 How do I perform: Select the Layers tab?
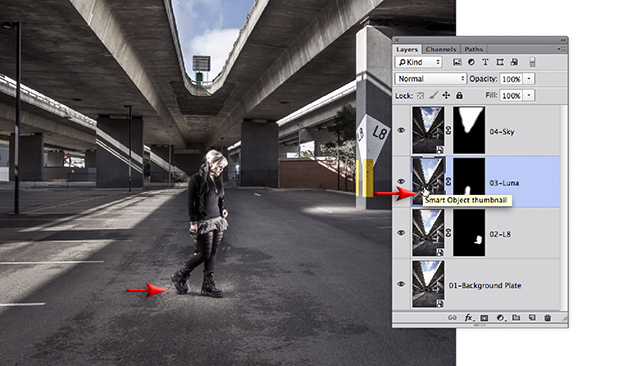click(407, 49)
